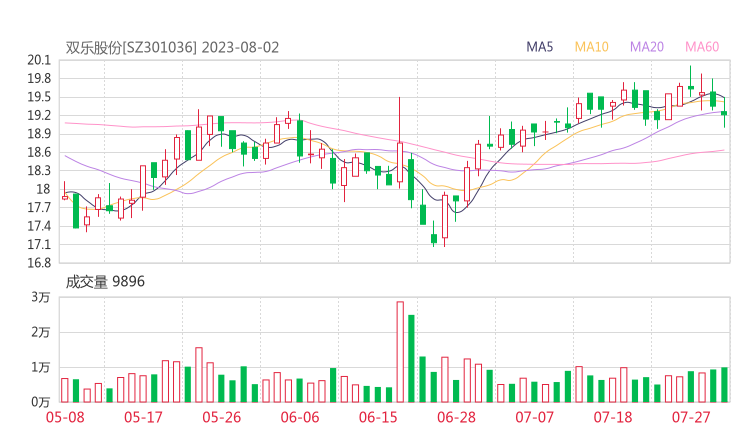Click the last green volume bar at the right edge

coord(724,385)
